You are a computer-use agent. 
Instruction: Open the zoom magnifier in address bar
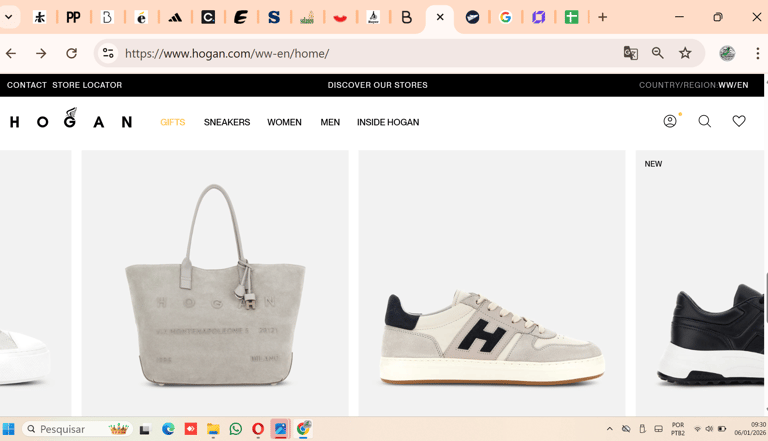click(x=658, y=53)
